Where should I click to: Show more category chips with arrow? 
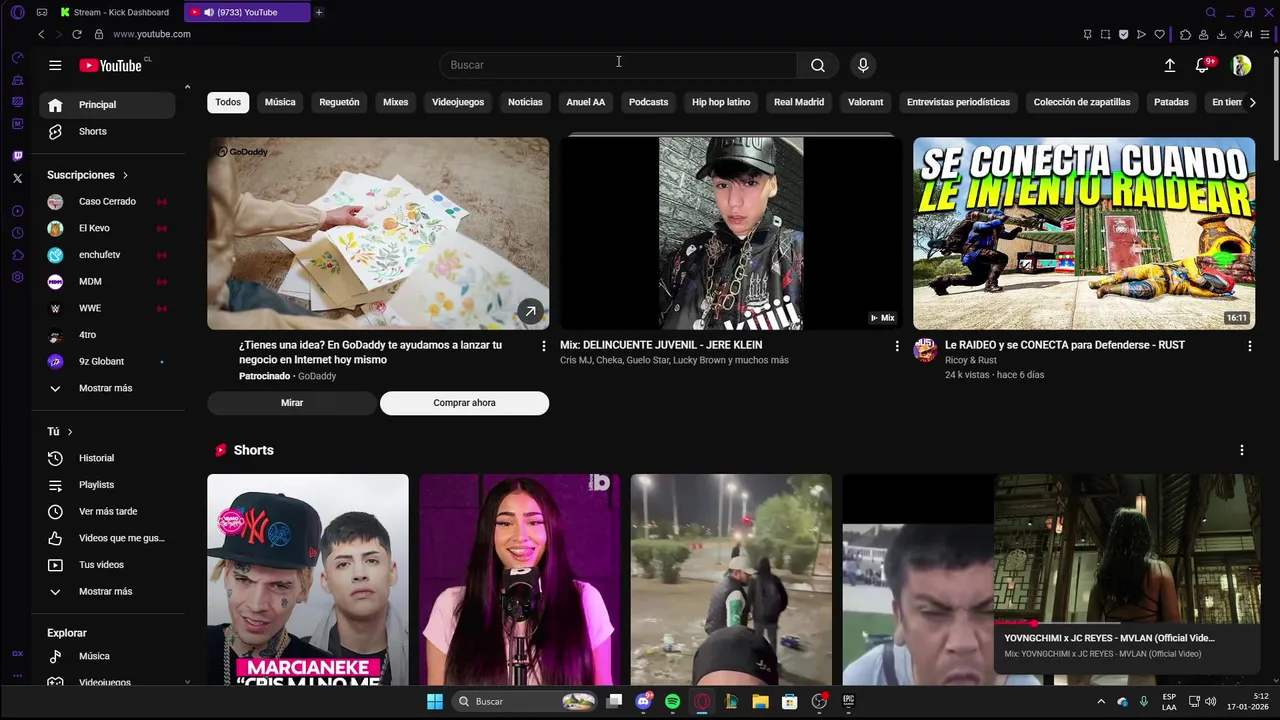tap(1252, 102)
